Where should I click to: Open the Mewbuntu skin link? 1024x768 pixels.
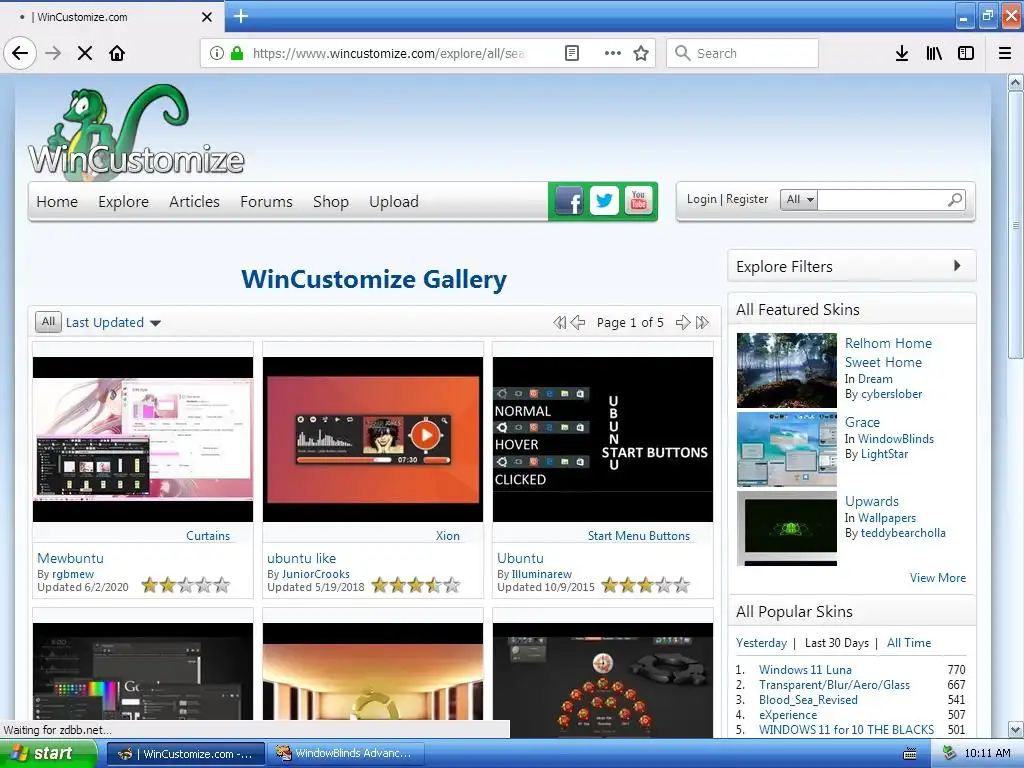click(x=70, y=558)
